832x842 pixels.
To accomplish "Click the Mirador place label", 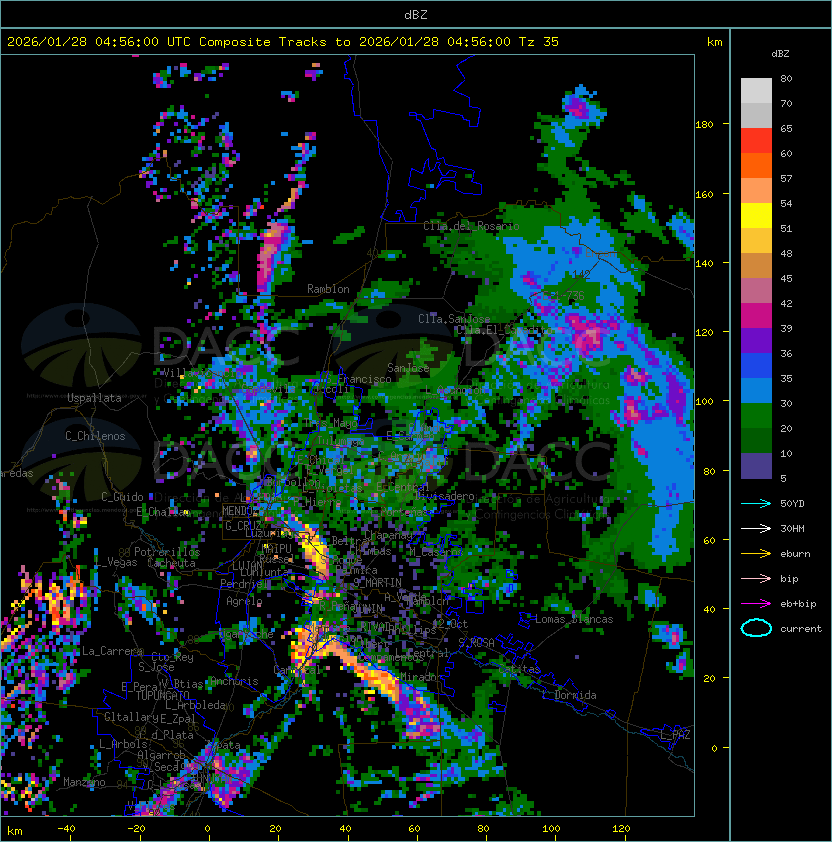I will (x=421, y=677).
